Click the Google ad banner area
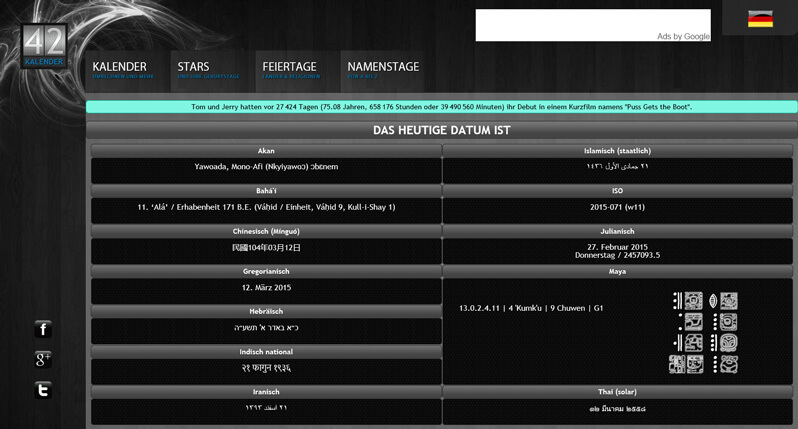 (x=592, y=22)
